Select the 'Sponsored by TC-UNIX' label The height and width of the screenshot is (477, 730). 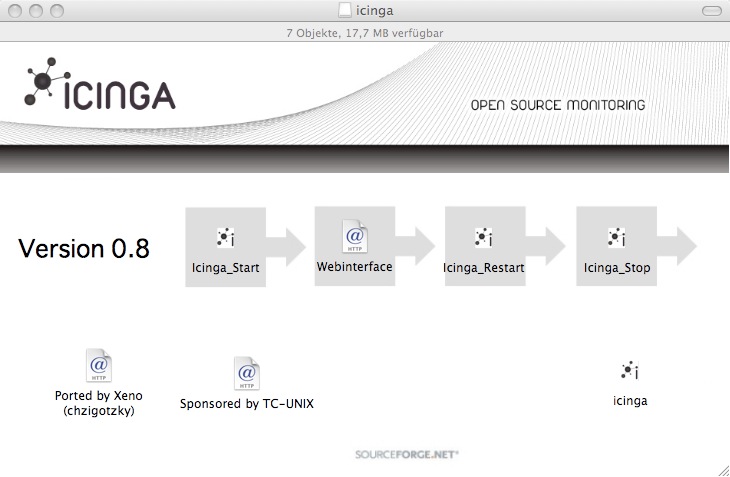[x=247, y=403]
